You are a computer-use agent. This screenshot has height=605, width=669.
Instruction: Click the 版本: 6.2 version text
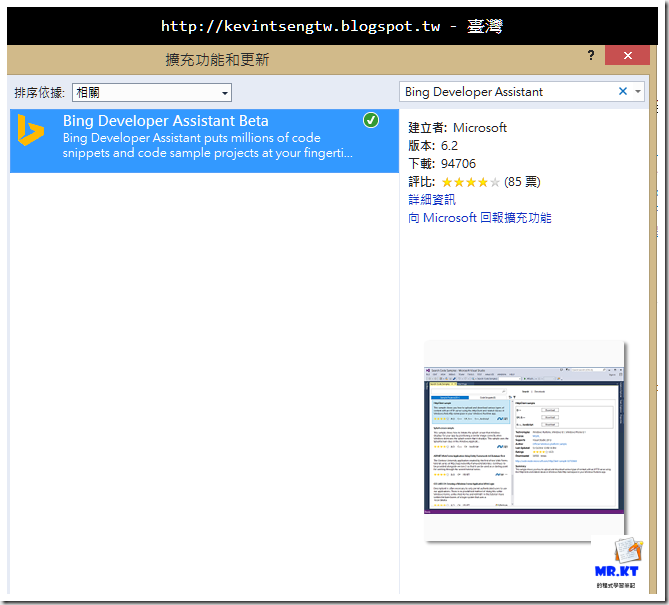[433, 146]
